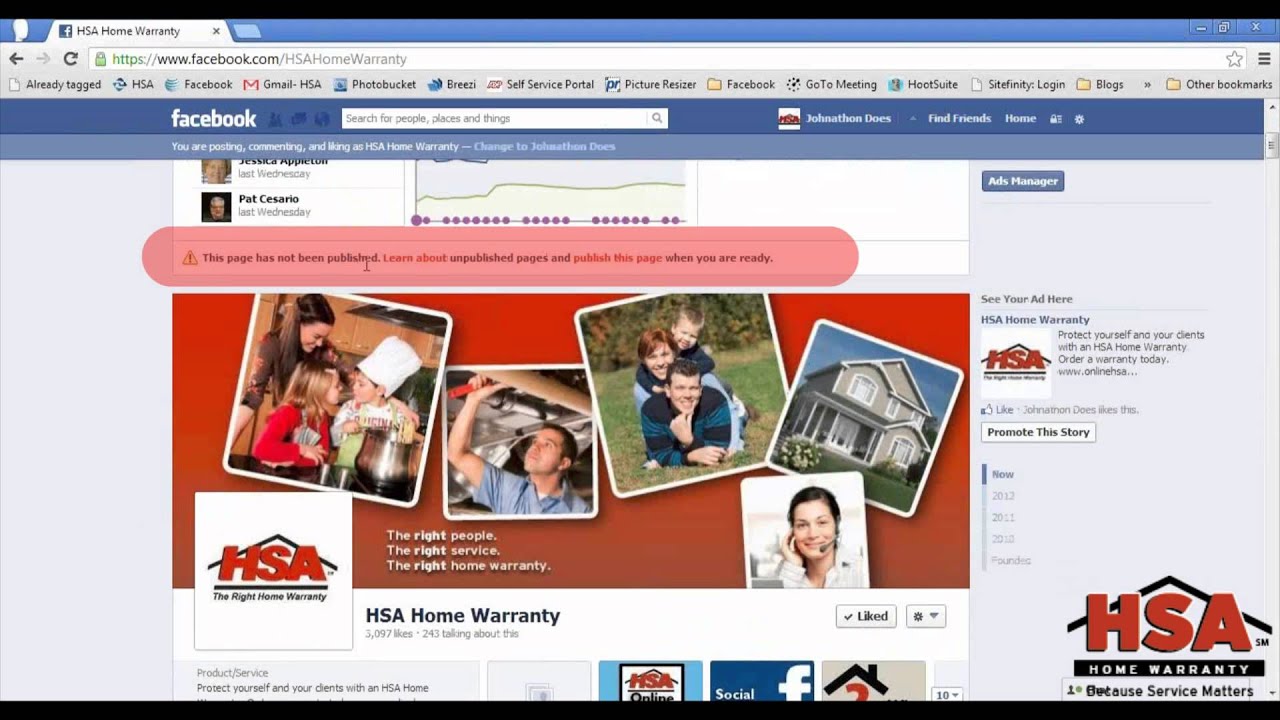Click the Ads Manager button
Screen dimensions: 1280x720
[x=1022, y=181]
